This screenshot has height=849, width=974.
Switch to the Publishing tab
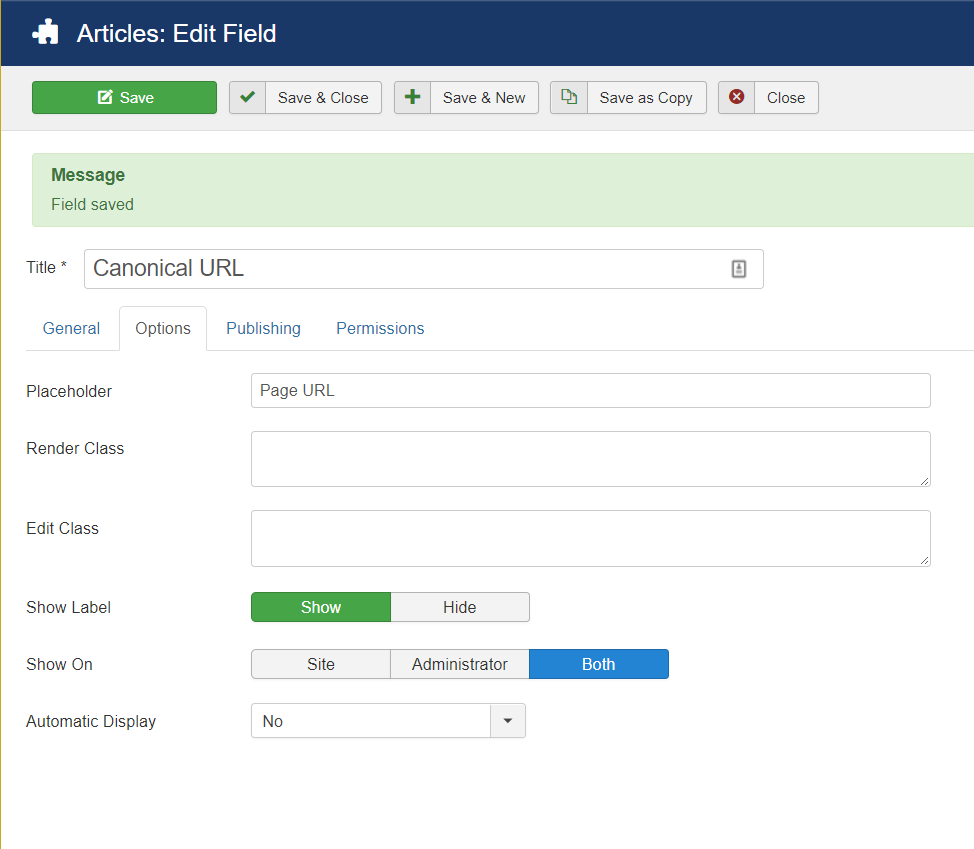(x=263, y=328)
